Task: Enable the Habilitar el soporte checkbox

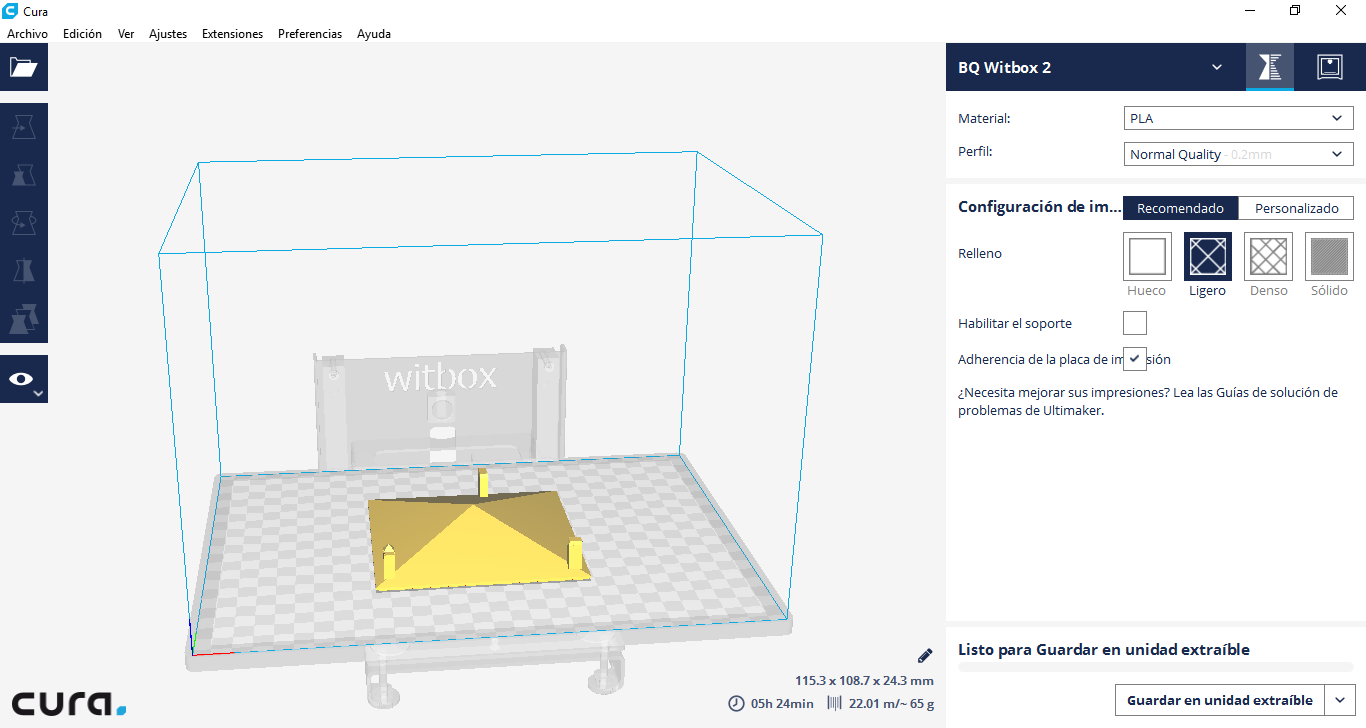Action: pyautogui.click(x=1135, y=323)
